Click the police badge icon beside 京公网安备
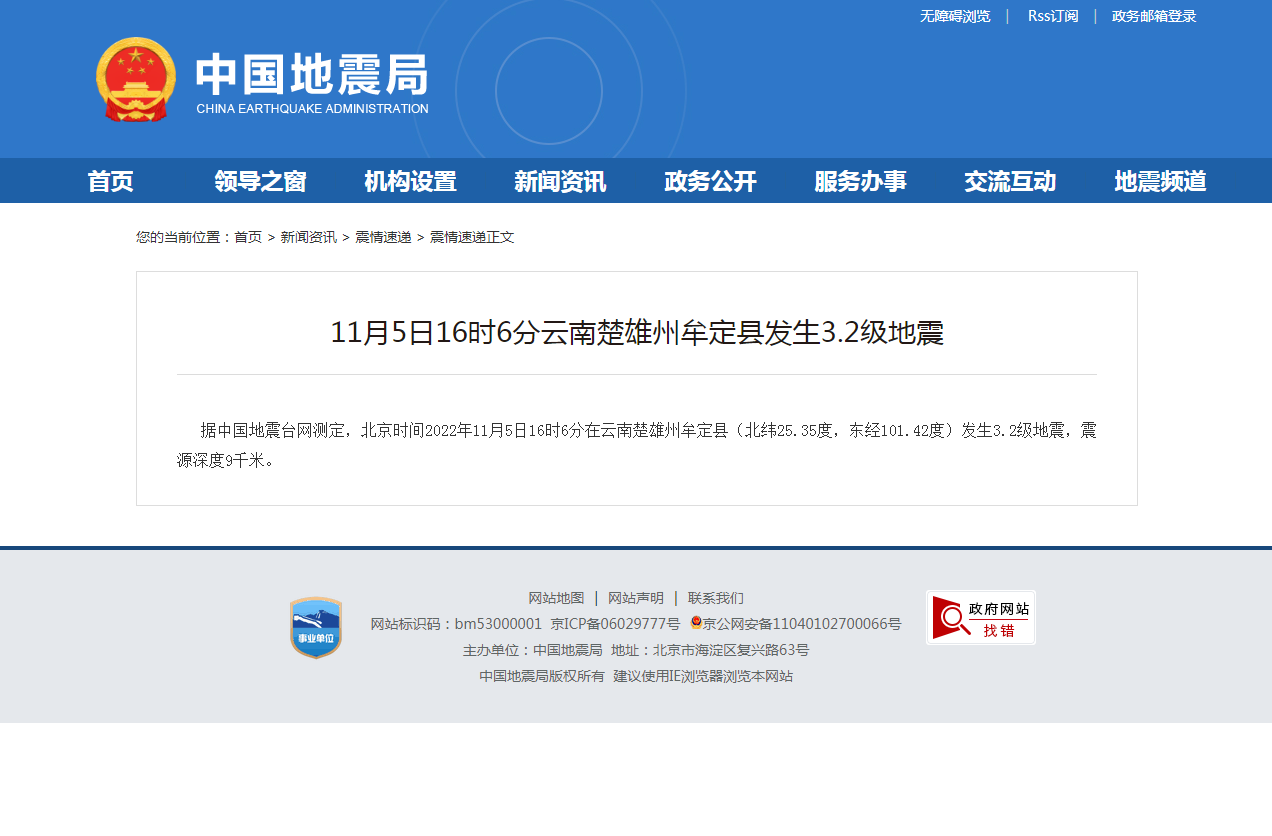Viewport: 1272px width, 836px height. (x=696, y=623)
